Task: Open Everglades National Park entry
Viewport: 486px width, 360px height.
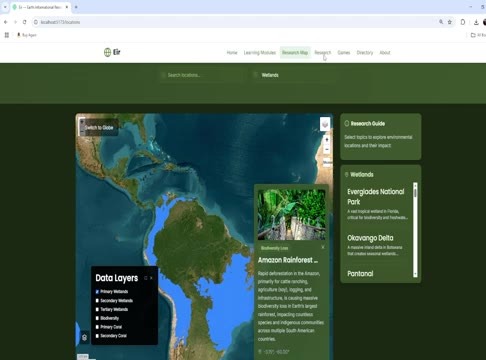Action: [378, 204]
